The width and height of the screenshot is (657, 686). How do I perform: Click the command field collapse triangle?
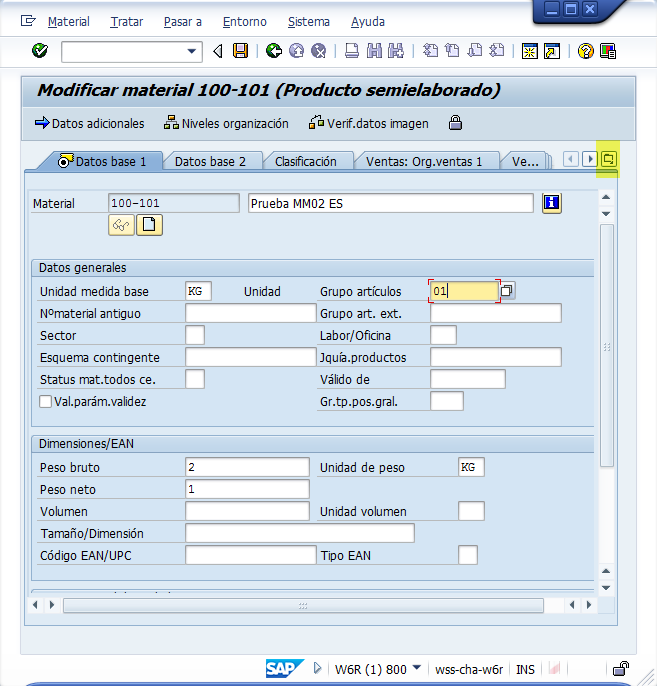(x=217, y=51)
